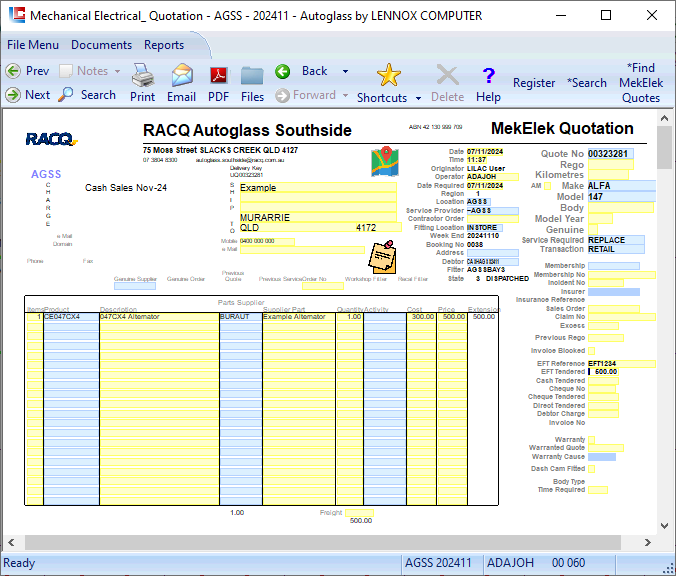Screen dimensions: 676x576
Task: Open the map location icon
Action: point(385,161)
